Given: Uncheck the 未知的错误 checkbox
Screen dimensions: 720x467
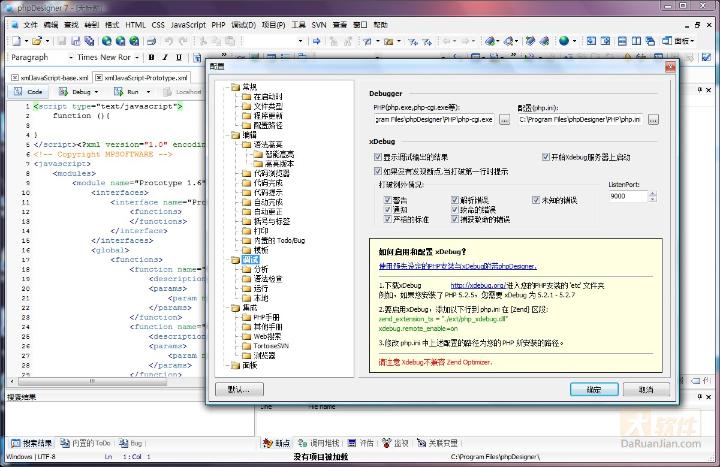Looking at the screenshot, I should (x=536, y=200).
